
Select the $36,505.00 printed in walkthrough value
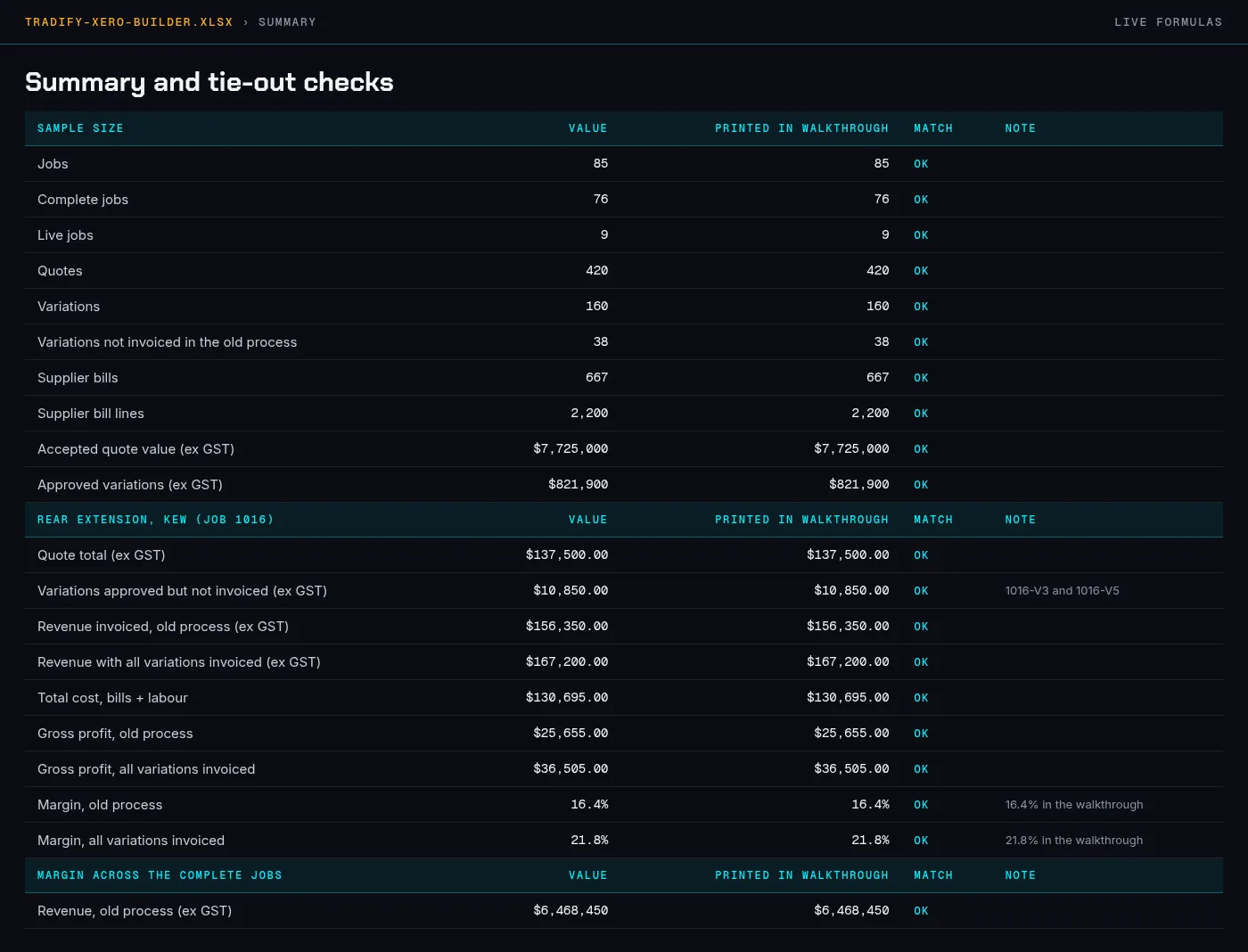coord(851,769)
